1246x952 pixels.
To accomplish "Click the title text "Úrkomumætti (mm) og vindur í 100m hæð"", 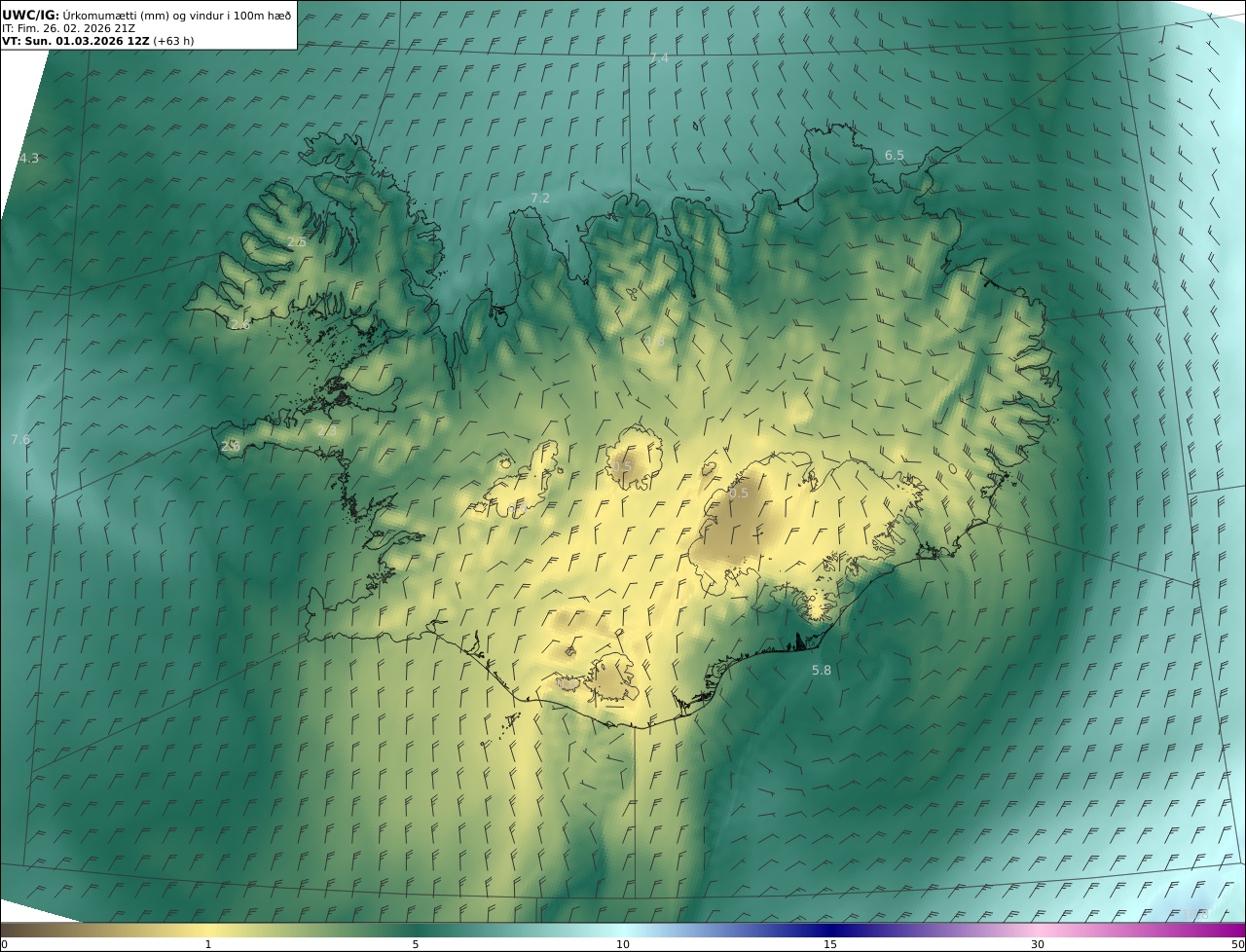I will click(x=176, y=15).
